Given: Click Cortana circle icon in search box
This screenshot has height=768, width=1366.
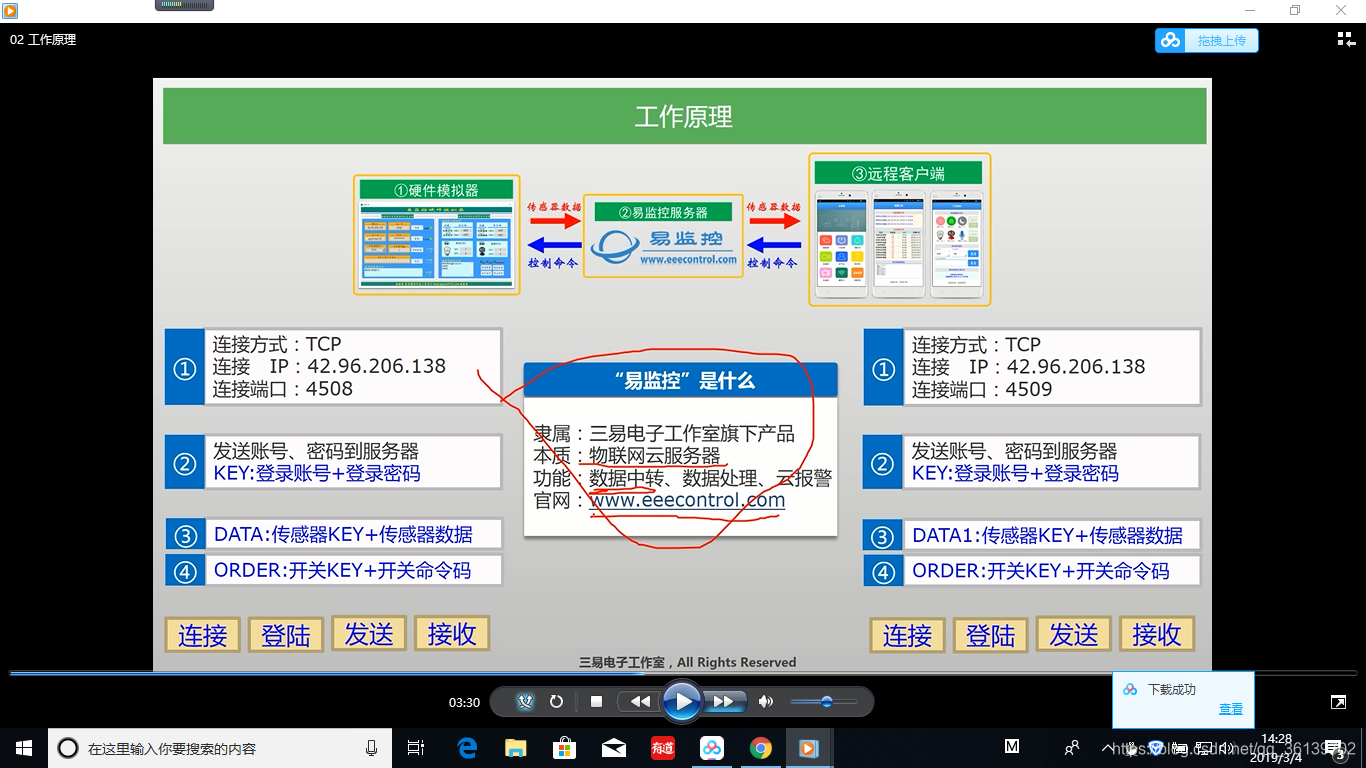Looking at the screenshot, I should click(x=68, y=748).
